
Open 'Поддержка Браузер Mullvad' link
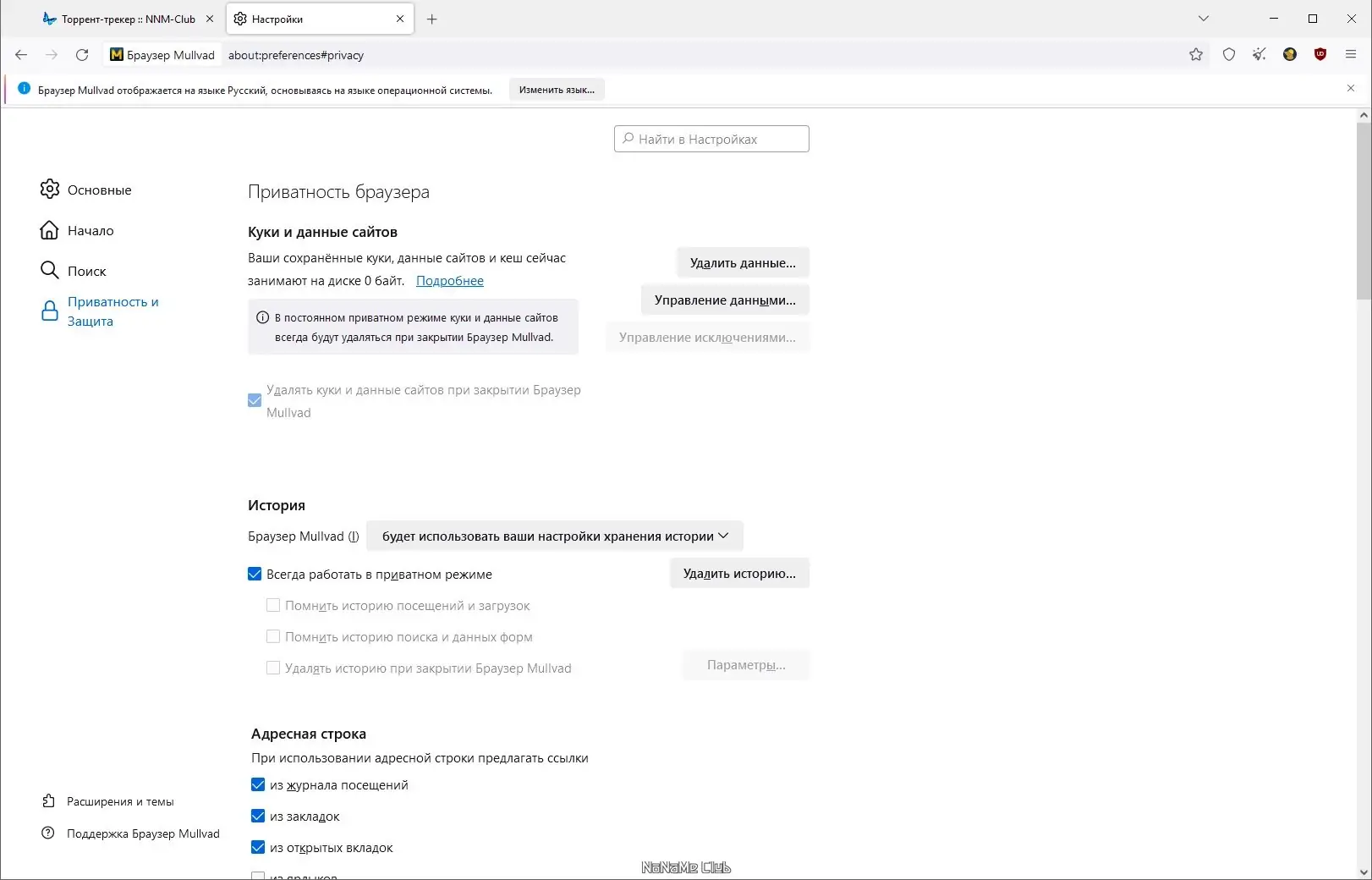tap(143, 833)
